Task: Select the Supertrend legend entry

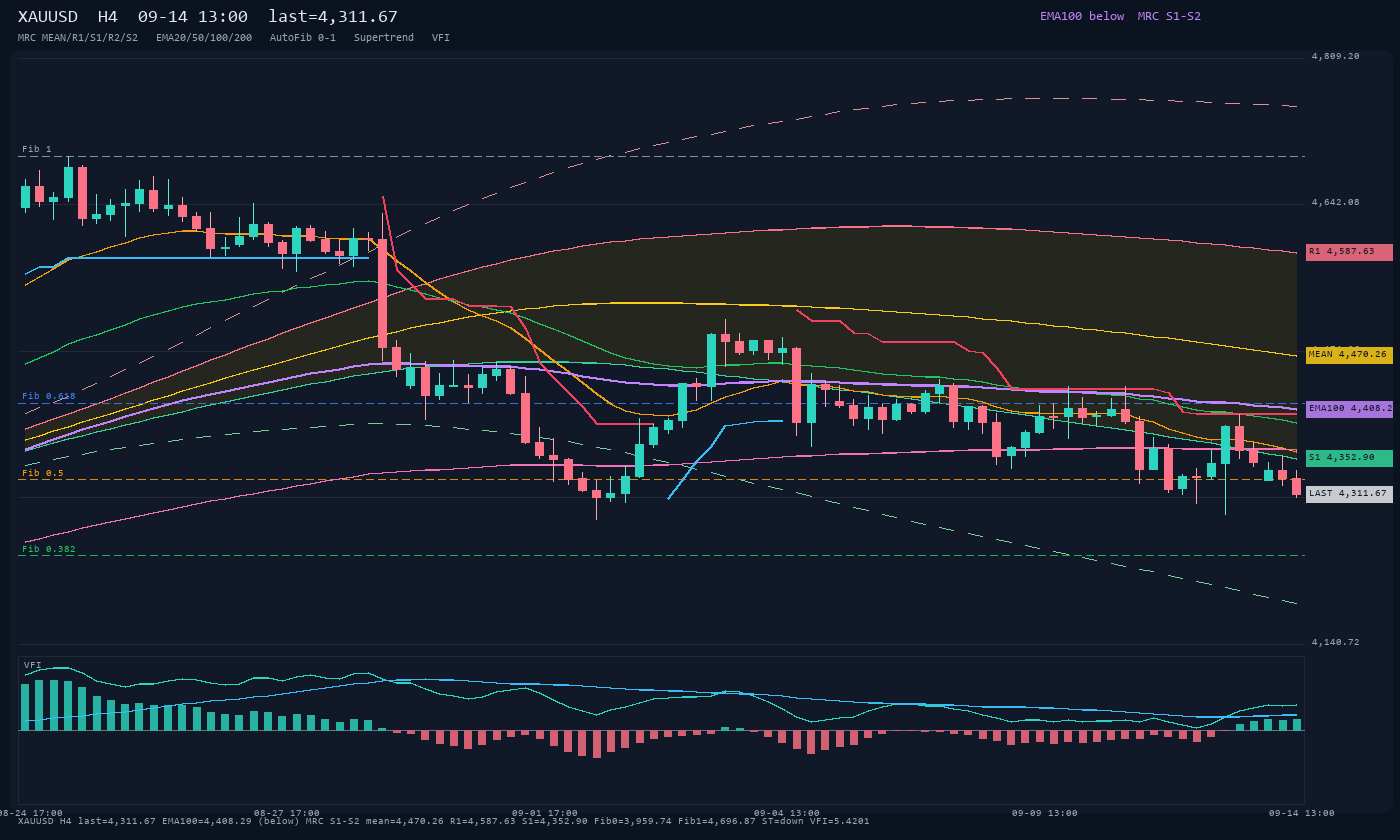Action: point(384,37)
